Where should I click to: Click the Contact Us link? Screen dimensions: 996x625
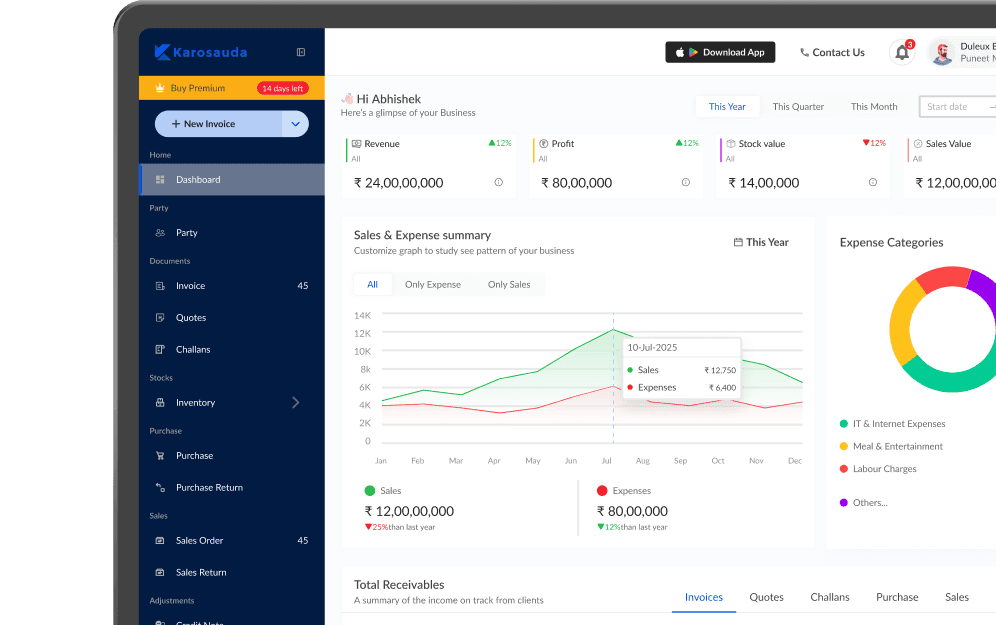click(x=832, y=52)
